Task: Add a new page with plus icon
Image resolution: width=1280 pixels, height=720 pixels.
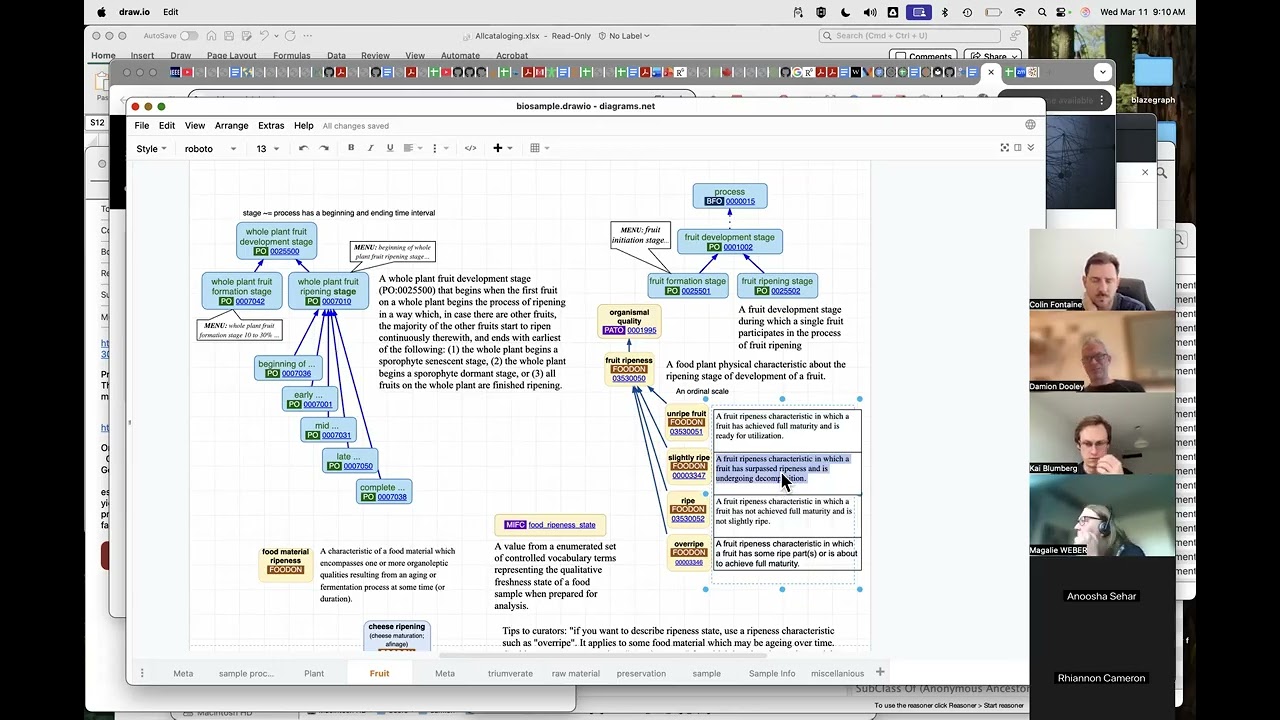Action: click(x=880, y=673)
